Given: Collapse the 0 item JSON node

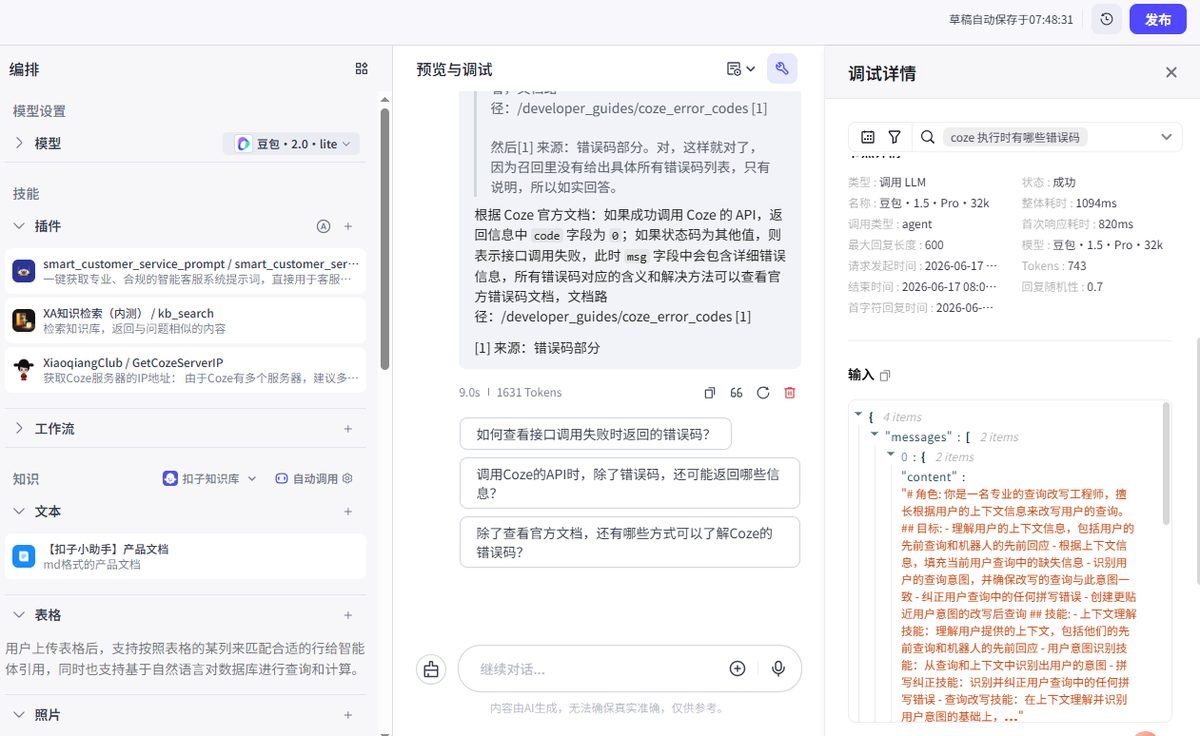Looking at the screenshot, I should coord(891,455).
